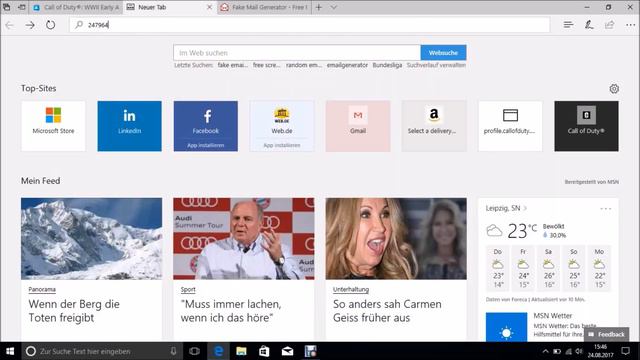Open the MSN Wetter sun icon tile
This screenshot has width=640, height=360.
(x=506, y=327)
